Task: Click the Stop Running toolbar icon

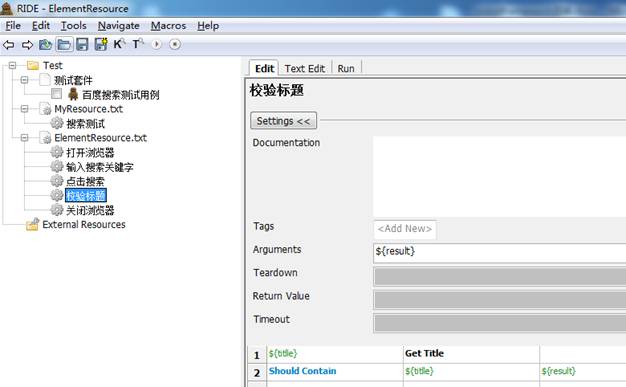Action: click(x=175, y=44)
